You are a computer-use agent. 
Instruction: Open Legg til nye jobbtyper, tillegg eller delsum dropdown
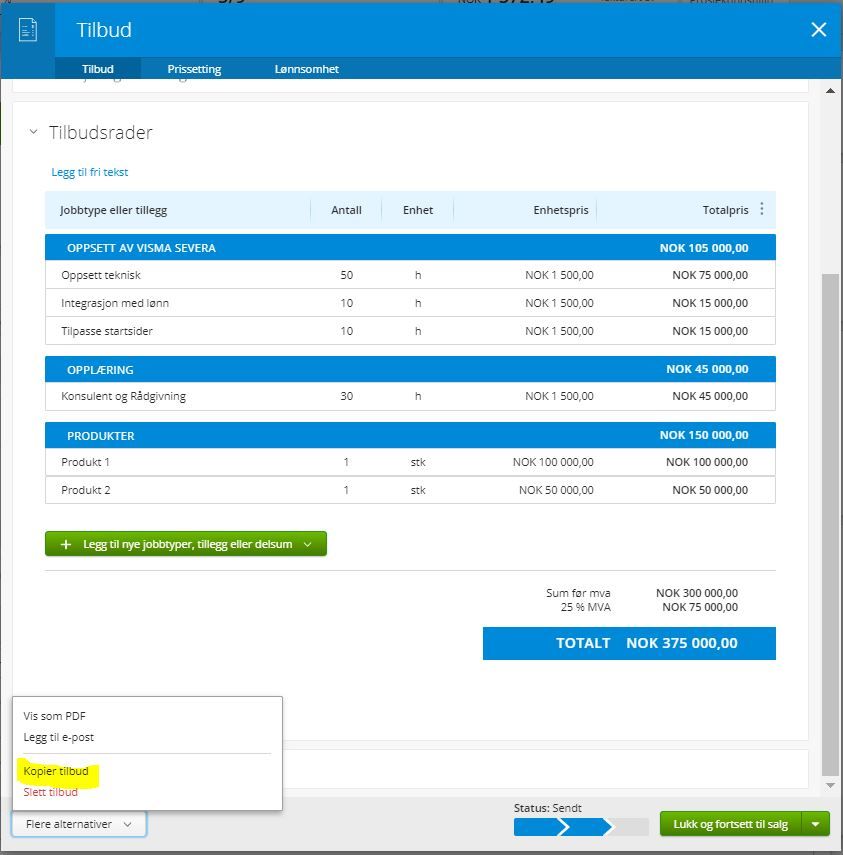pos(186,544)
